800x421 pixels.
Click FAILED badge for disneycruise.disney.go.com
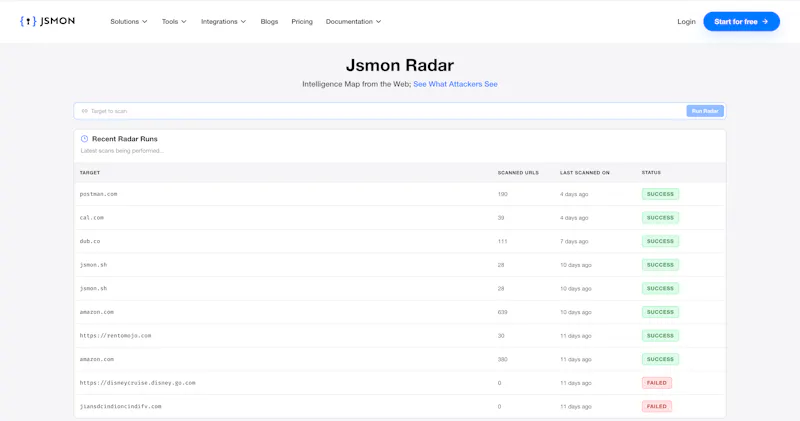pos(657,383)
